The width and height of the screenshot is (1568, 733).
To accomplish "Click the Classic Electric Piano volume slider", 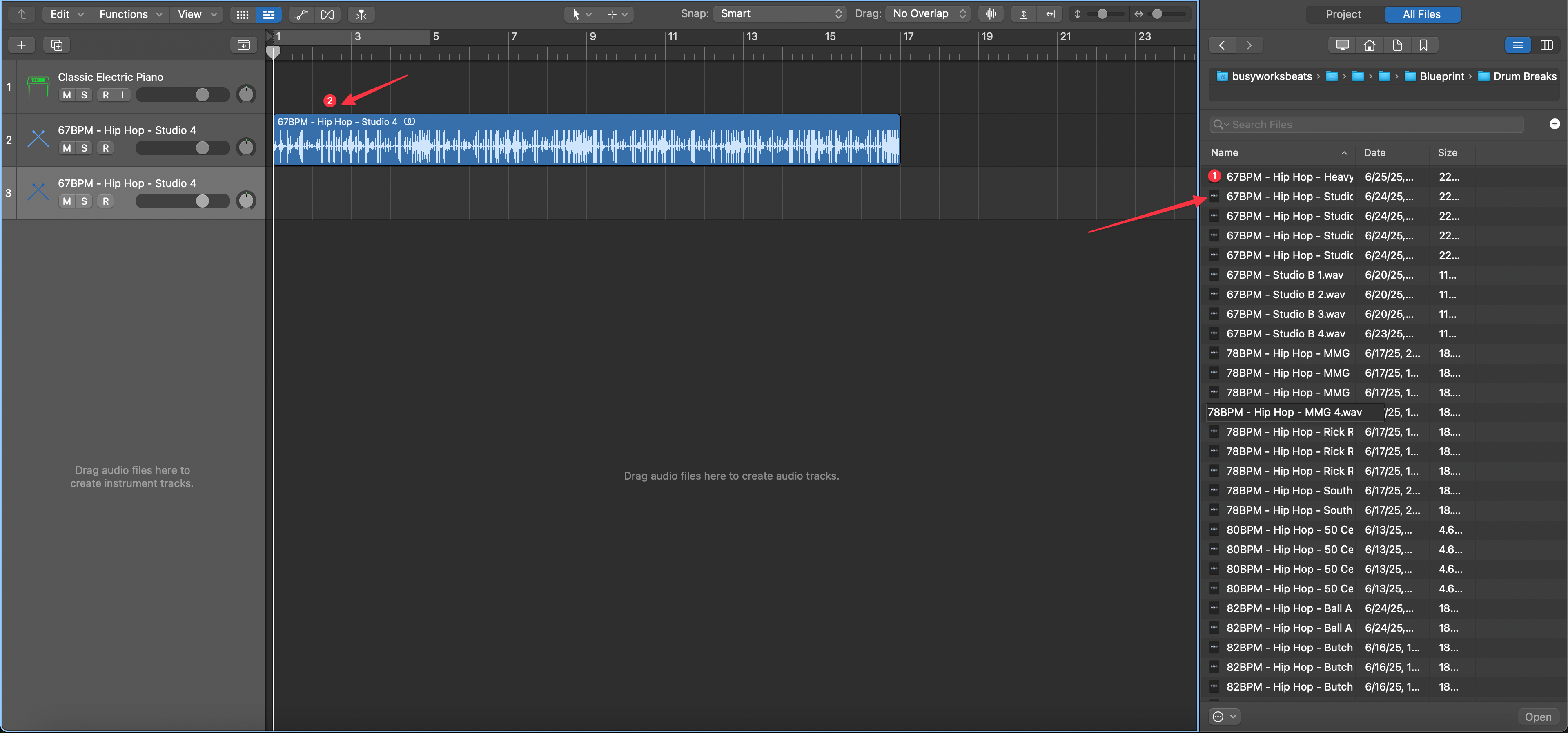I will tap(183, 95).
